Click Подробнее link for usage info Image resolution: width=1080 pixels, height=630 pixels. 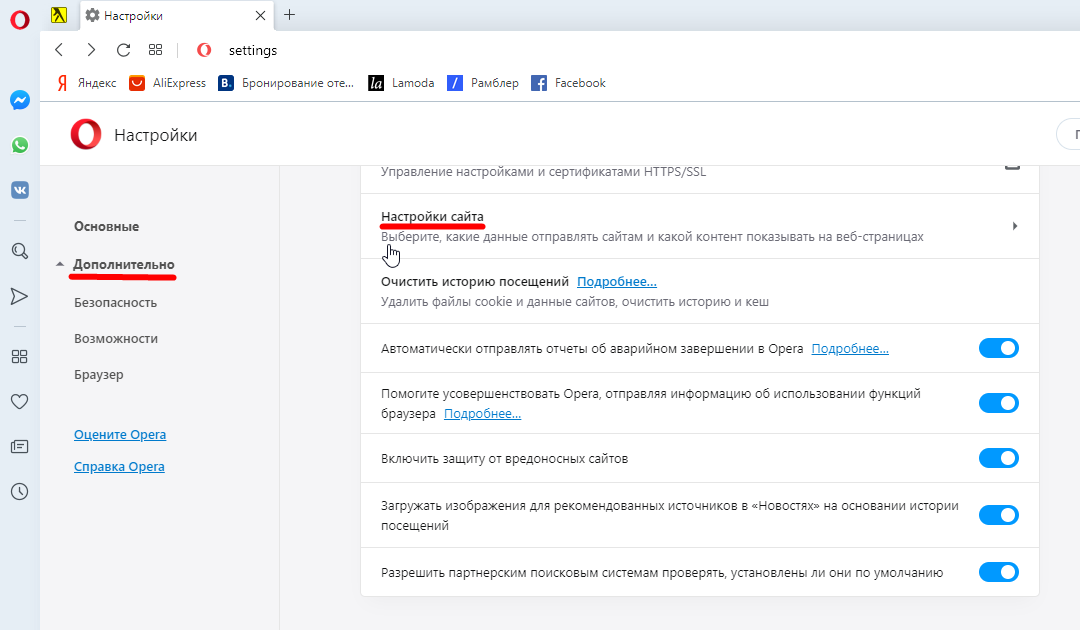[x=482, y=414]
